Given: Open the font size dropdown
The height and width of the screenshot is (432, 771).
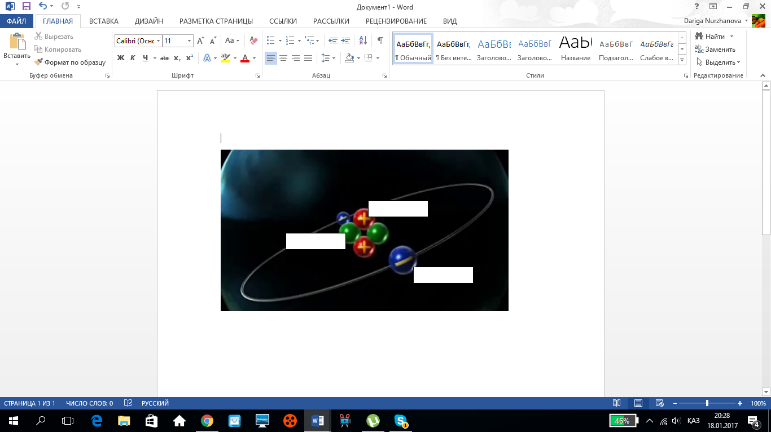Looking at the screenshot, I should coord(189,41).
